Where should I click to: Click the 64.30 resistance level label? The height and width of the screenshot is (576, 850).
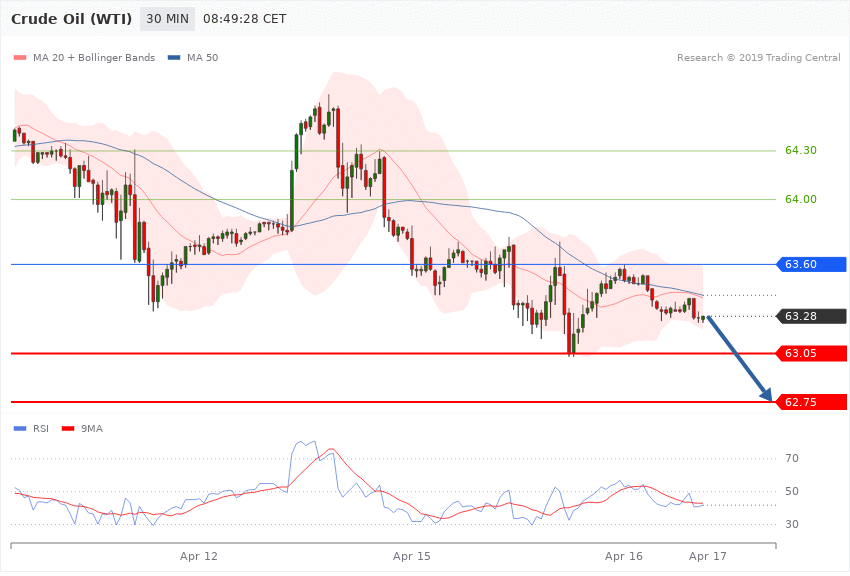tap(801, 150)
